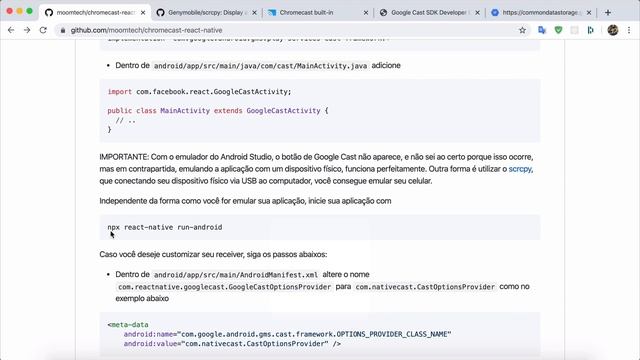This screenshot has width=640, height=360.
Task: Click the android:value attribute line
Action: click(232, 344)
